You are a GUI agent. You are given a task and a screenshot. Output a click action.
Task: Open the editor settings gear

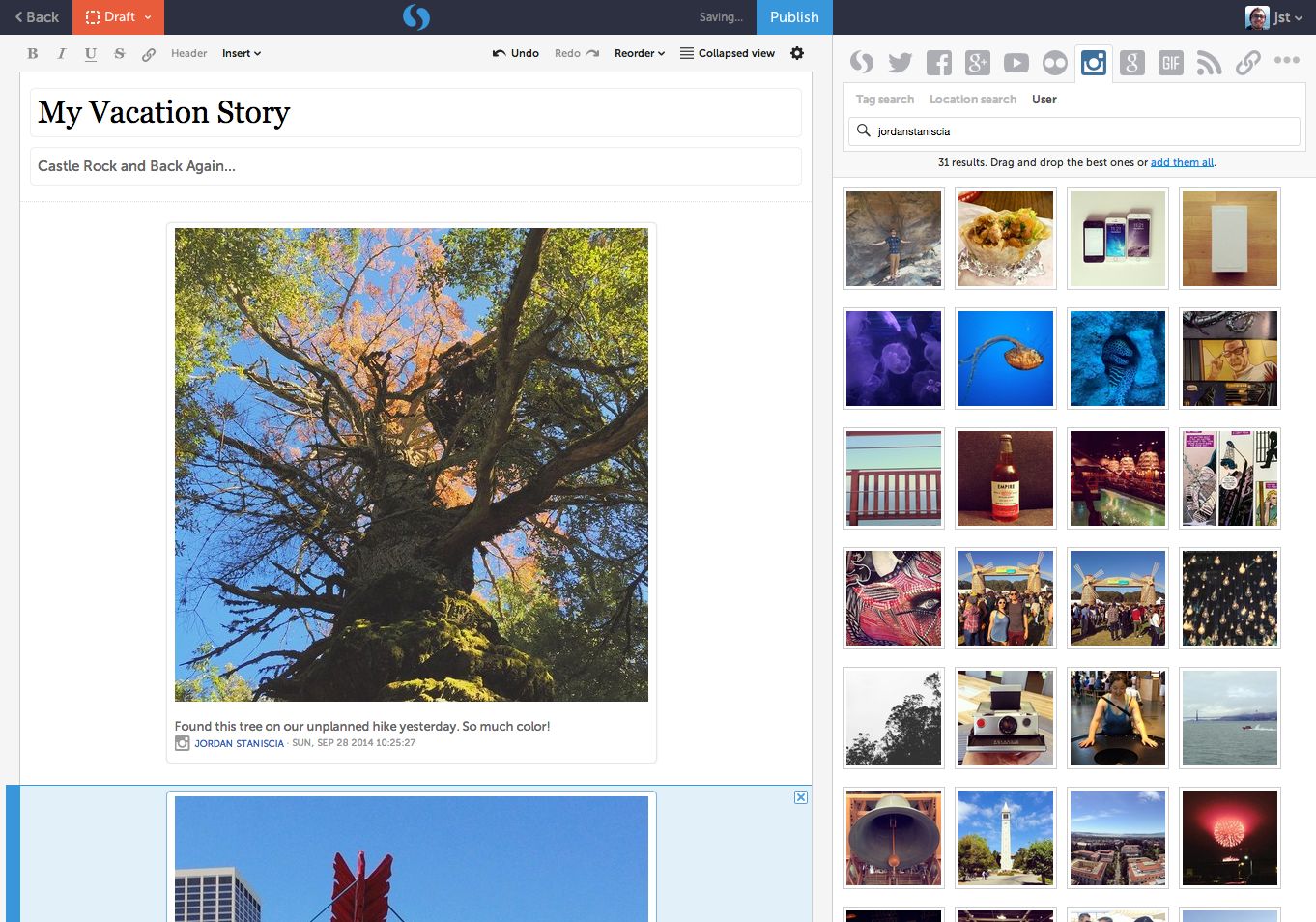point(797,53)
